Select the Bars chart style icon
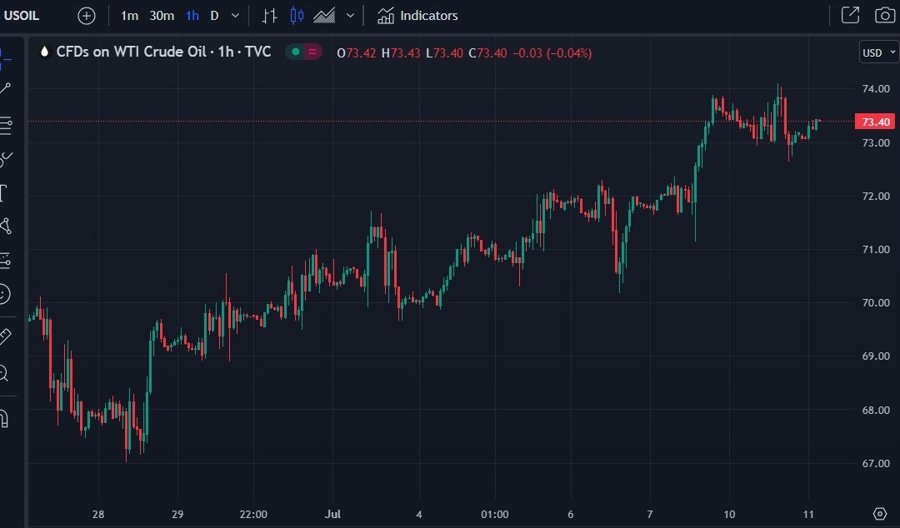Image resolution: width=900 pixels, height=528 pixels. (269, 16)
